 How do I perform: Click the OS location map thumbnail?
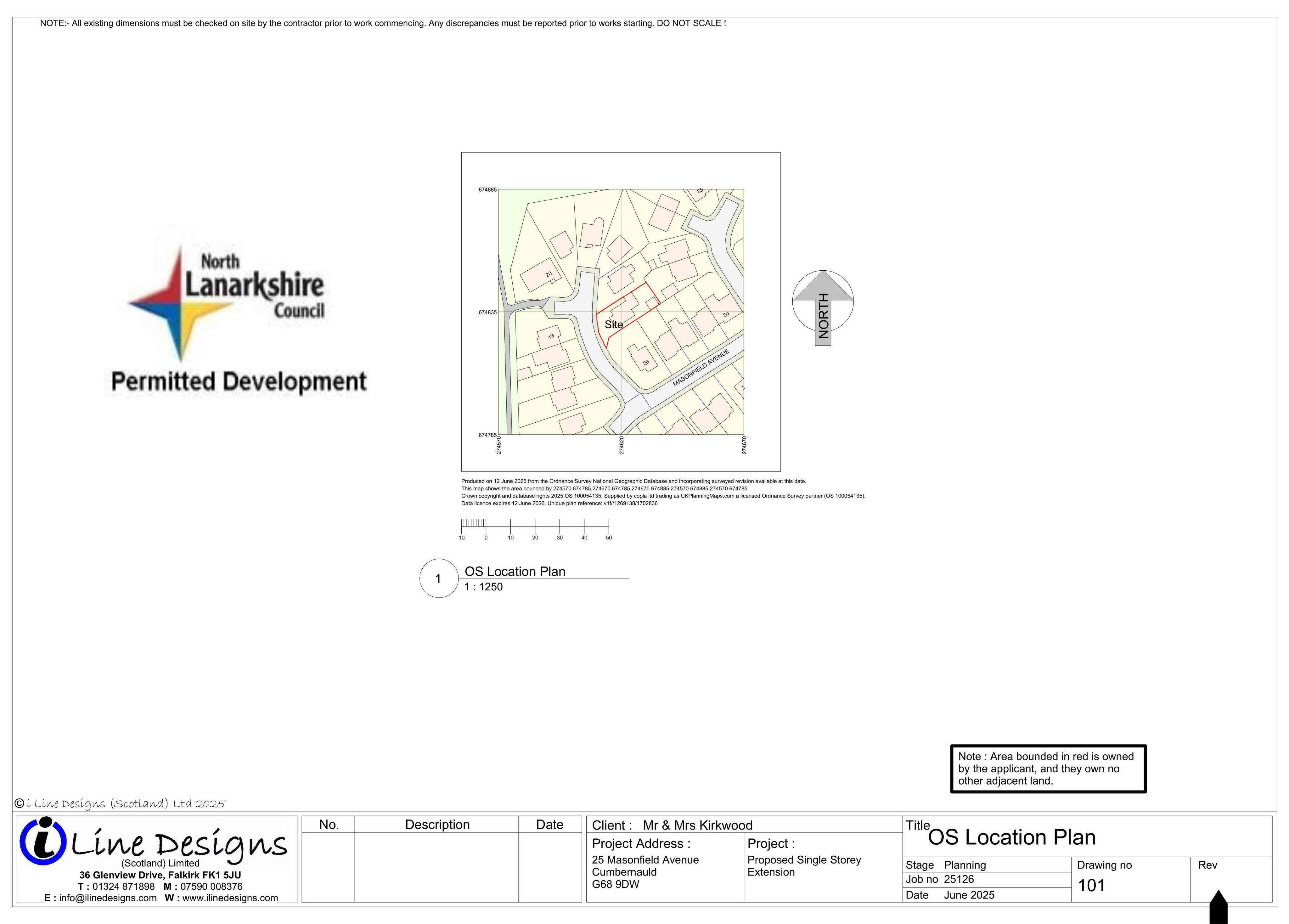pos(621,312)
